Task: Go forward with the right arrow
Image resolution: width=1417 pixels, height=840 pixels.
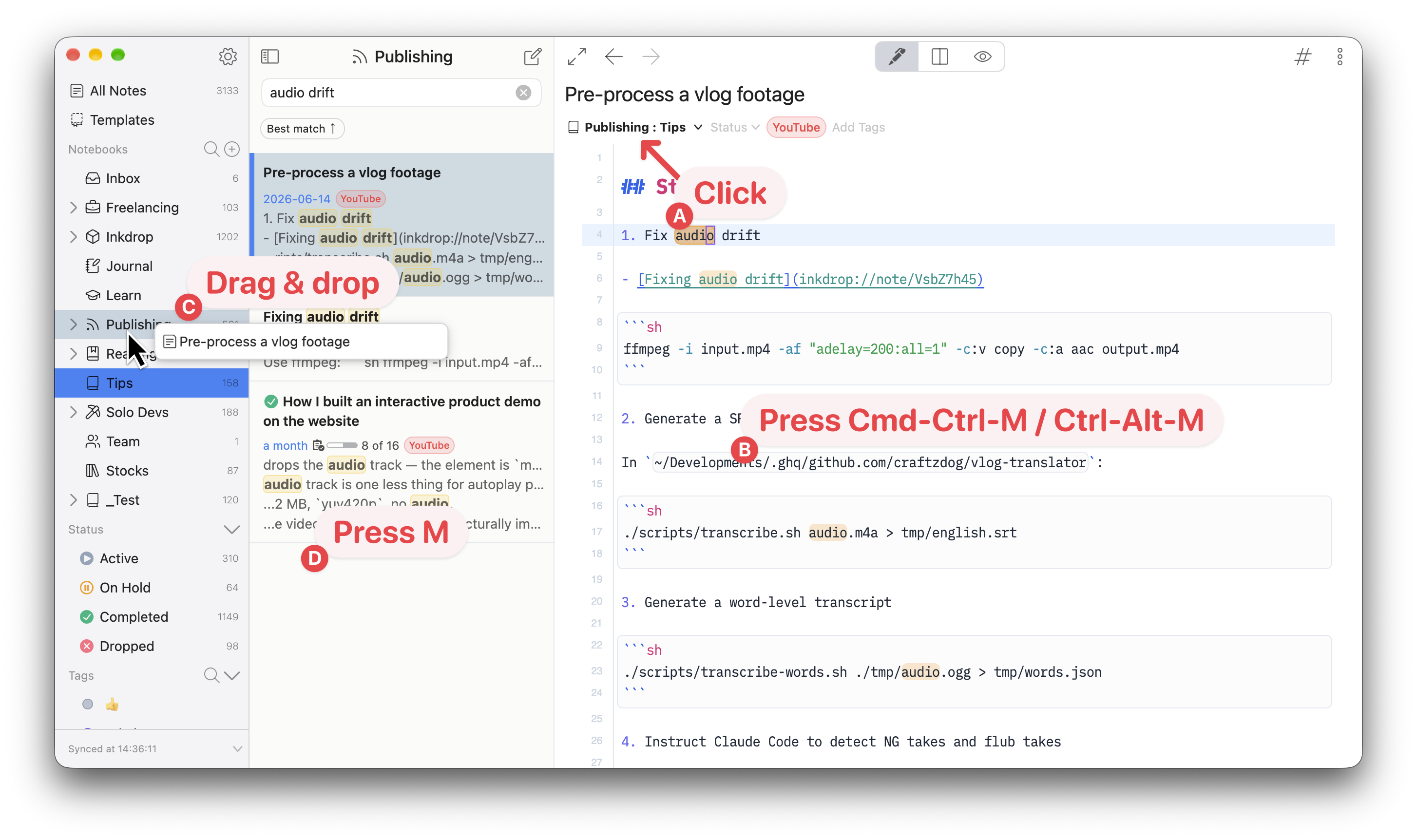Action: [651, 56]
